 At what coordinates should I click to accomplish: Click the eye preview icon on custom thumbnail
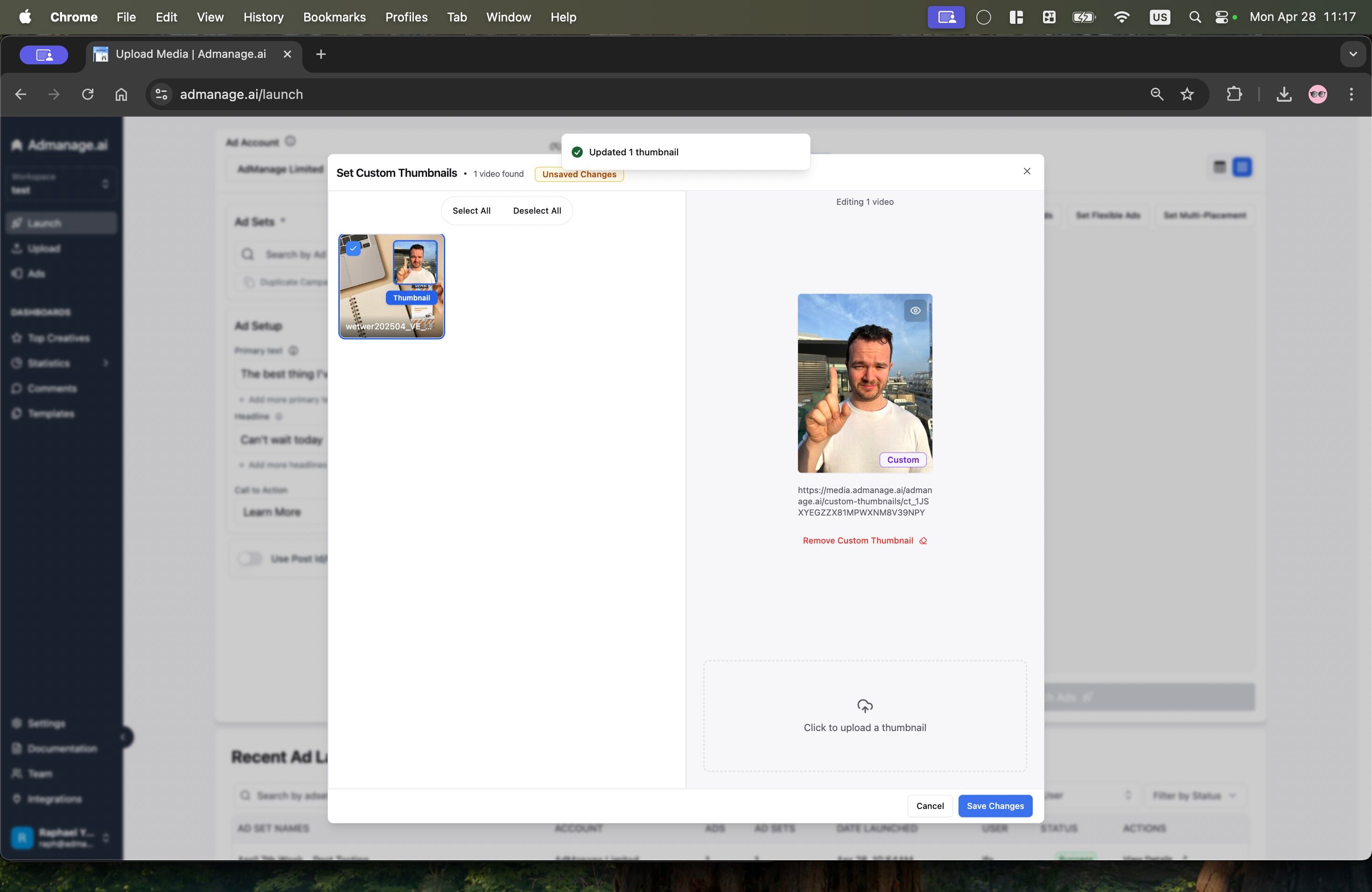915,311
